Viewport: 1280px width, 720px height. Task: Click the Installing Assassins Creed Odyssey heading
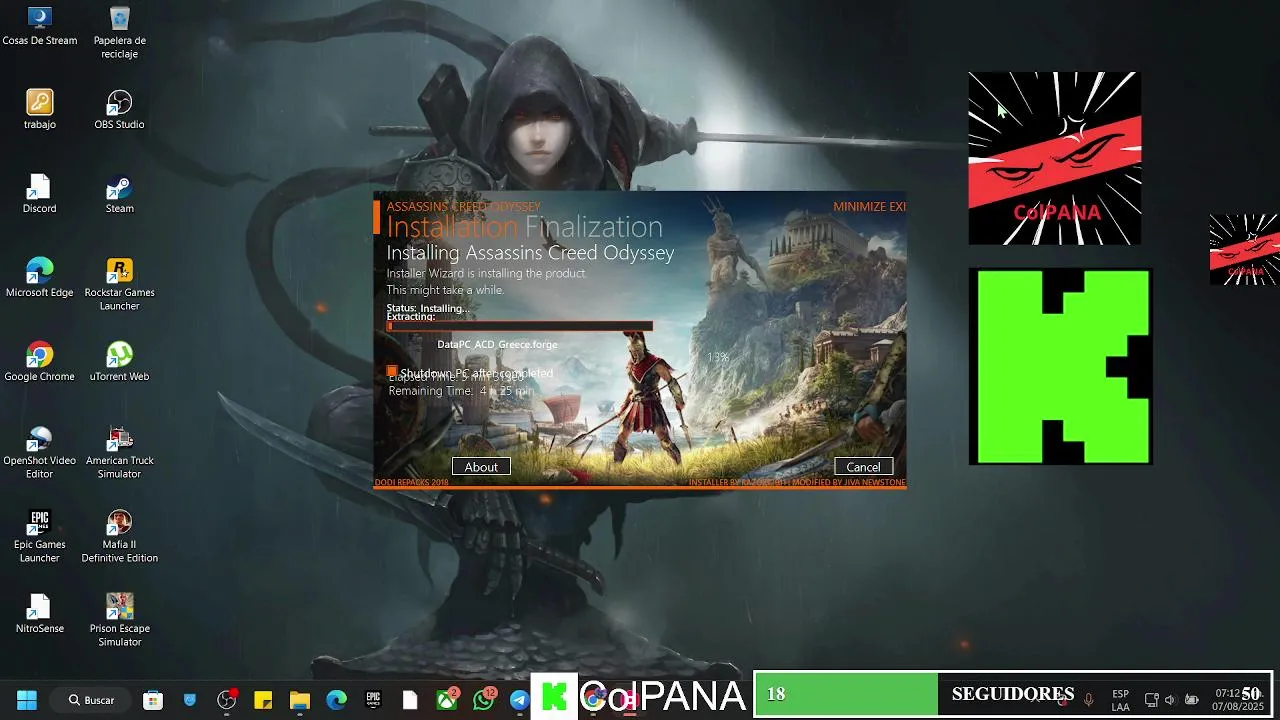click(x=530, y=253)
